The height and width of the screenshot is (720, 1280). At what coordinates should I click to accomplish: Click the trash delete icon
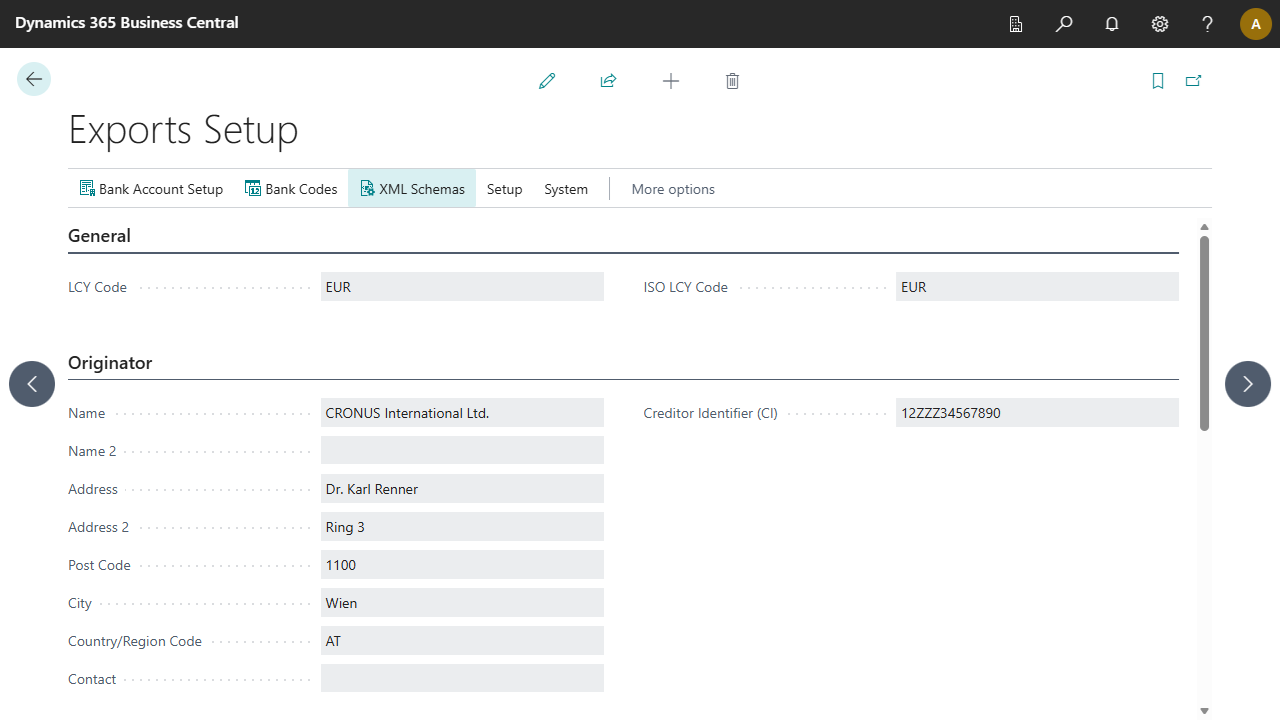(x=732, y=81)
